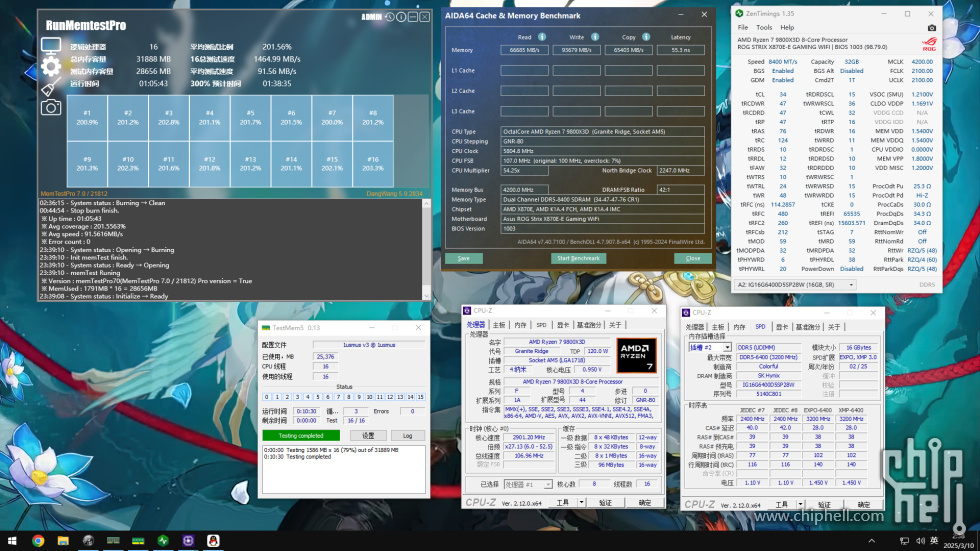Click ADMIN label in RunMemtestPro header
Image resolution: width=980 pixels, height=551 pixels.
pos(371,17)
